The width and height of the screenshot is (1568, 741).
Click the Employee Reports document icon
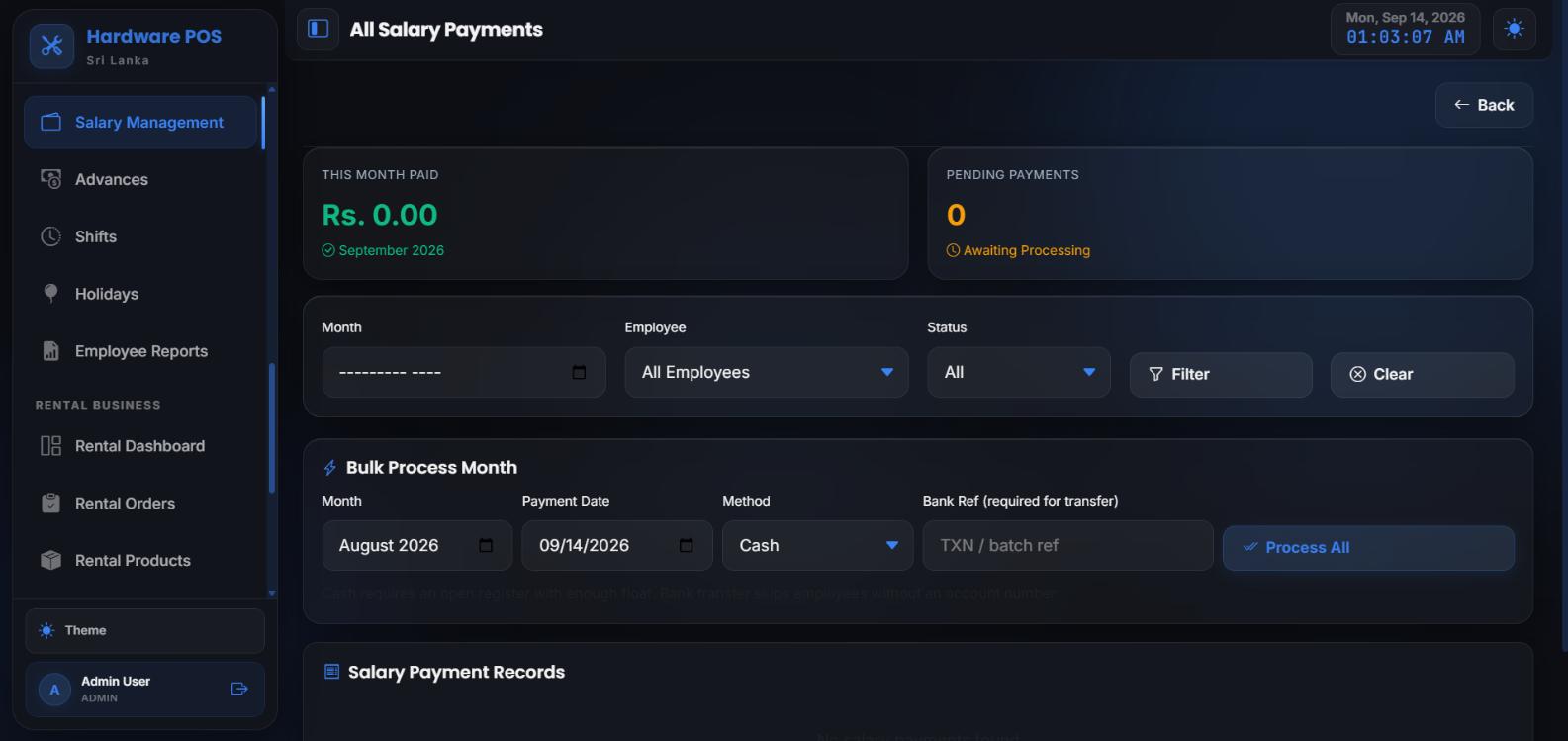[x=50, y=351]
